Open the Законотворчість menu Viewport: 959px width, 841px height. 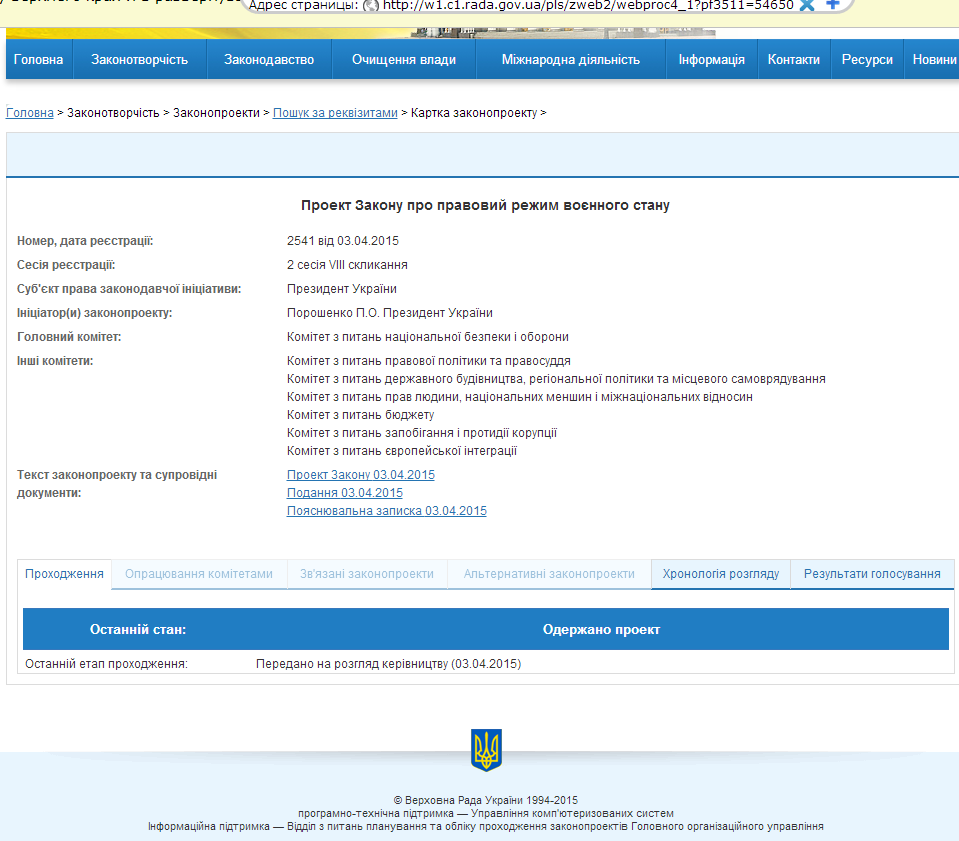click(x=139, y=59)
